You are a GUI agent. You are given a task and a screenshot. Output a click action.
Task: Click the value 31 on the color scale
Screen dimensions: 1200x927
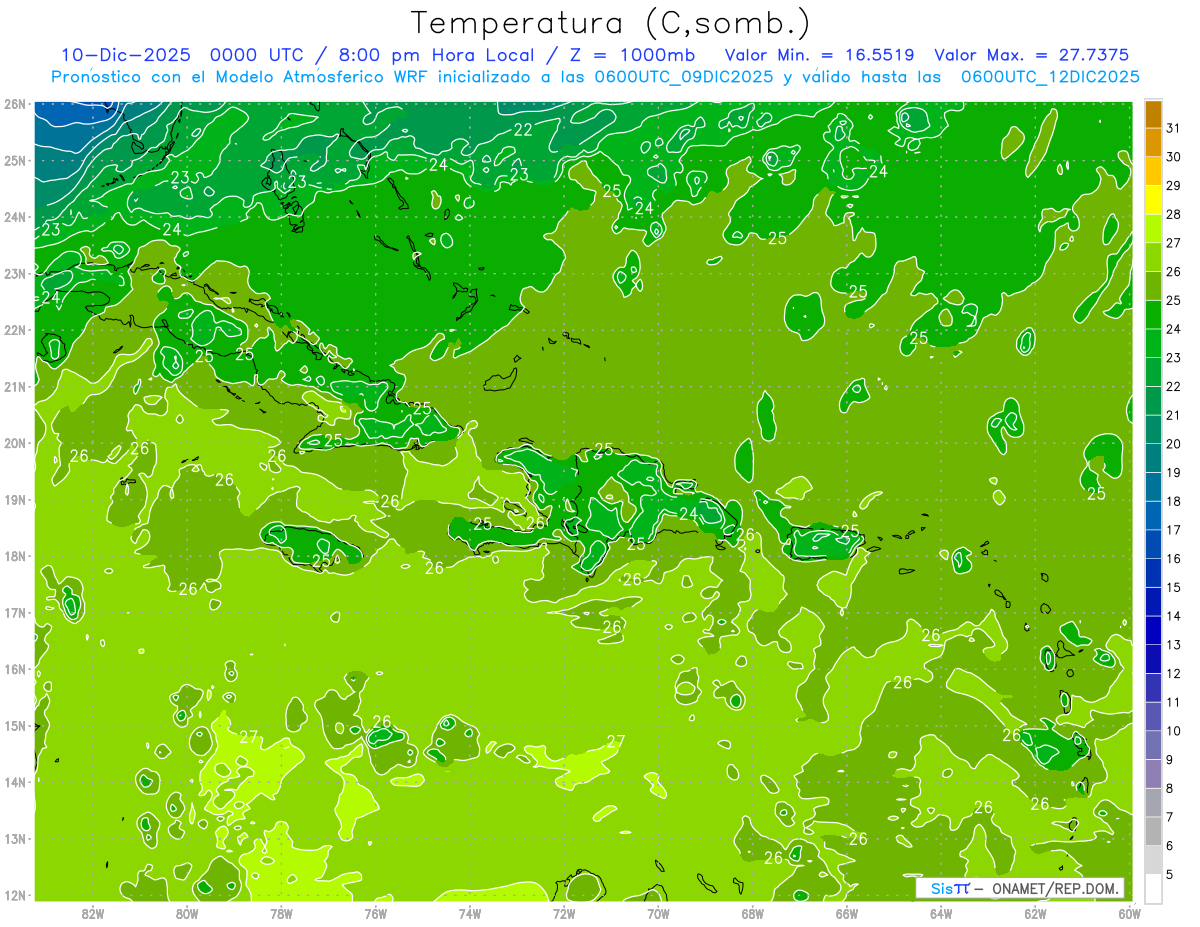pyautogui.click(x=1174, y=128)
